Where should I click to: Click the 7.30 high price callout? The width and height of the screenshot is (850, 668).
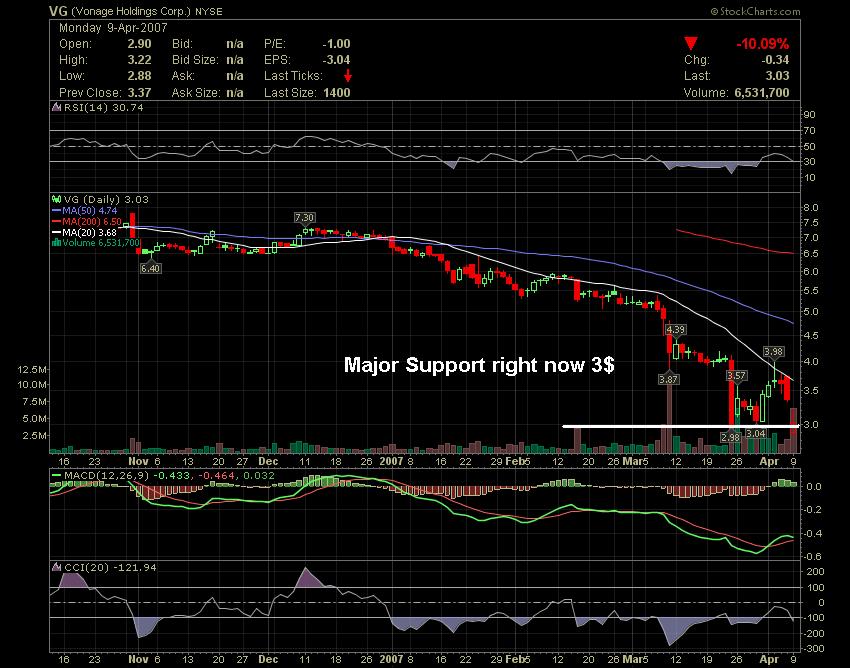click(x=304, y=217)
